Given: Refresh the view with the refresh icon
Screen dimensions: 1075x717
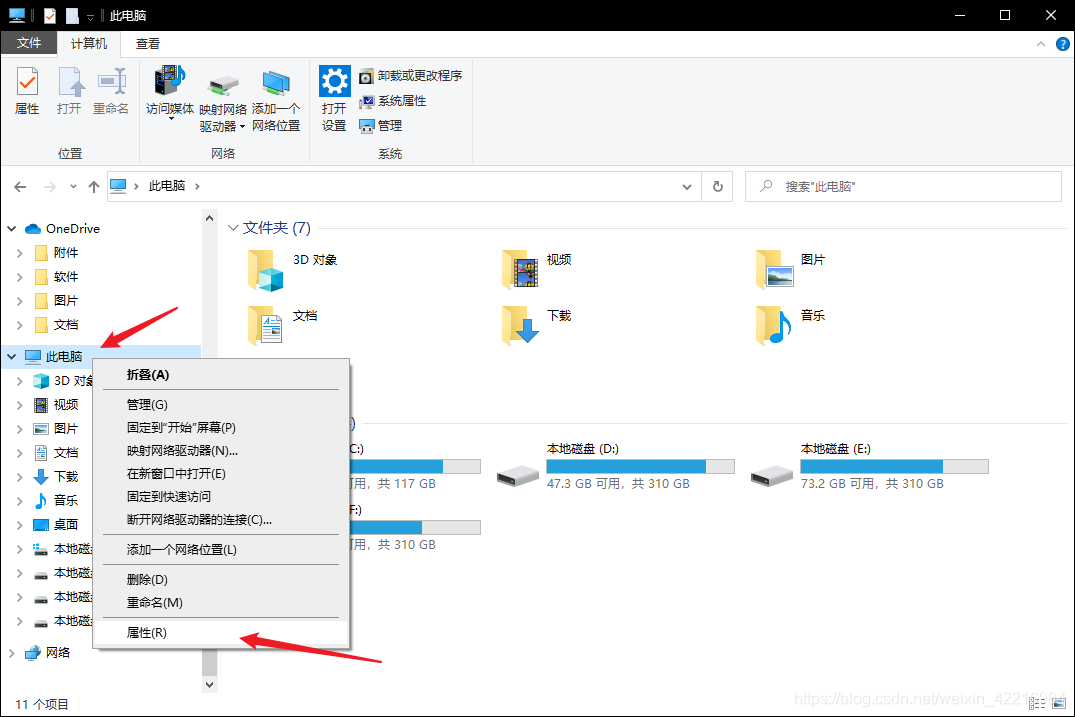Looking at the screenshot, I should tap(717, 186).
